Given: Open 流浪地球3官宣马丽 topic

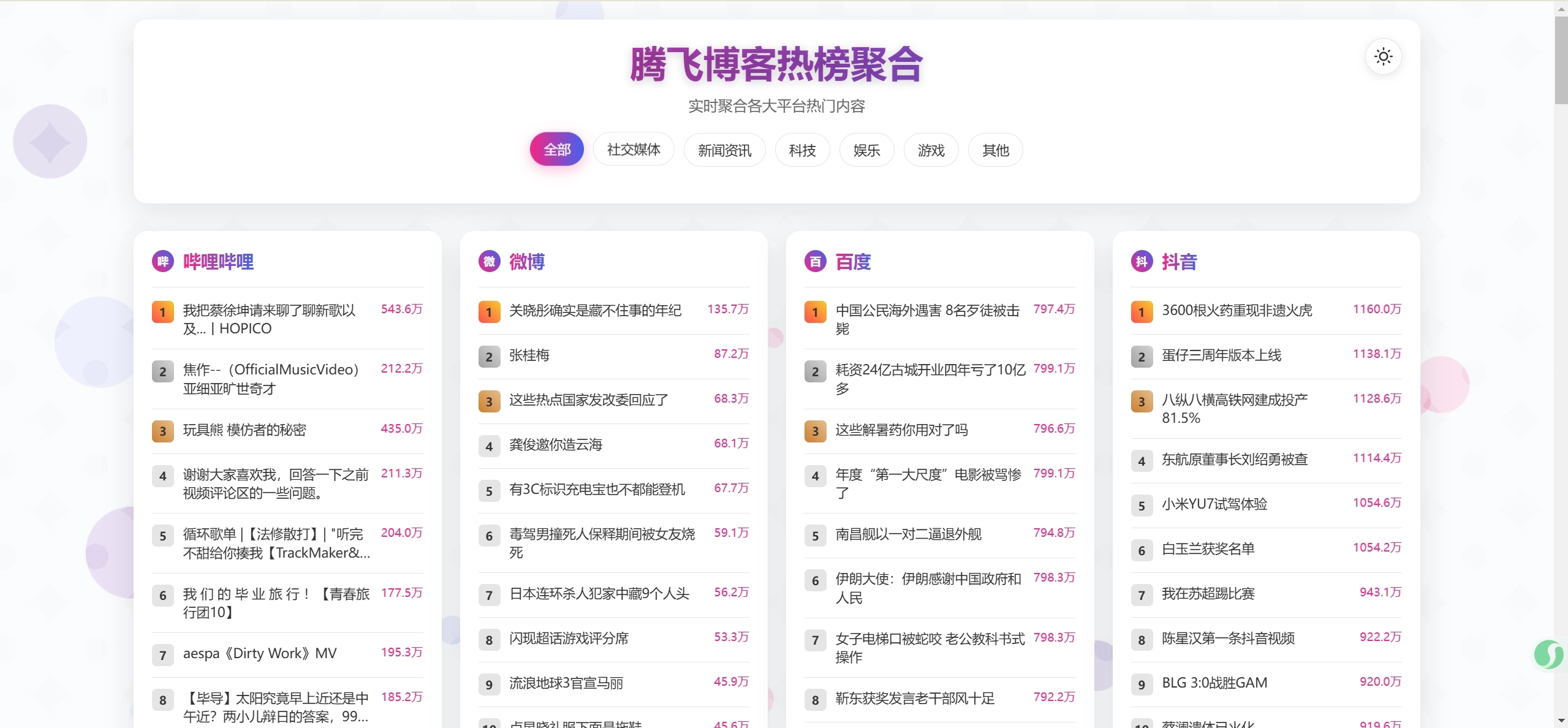Looking at the screenshot, I should coord(613,684).
